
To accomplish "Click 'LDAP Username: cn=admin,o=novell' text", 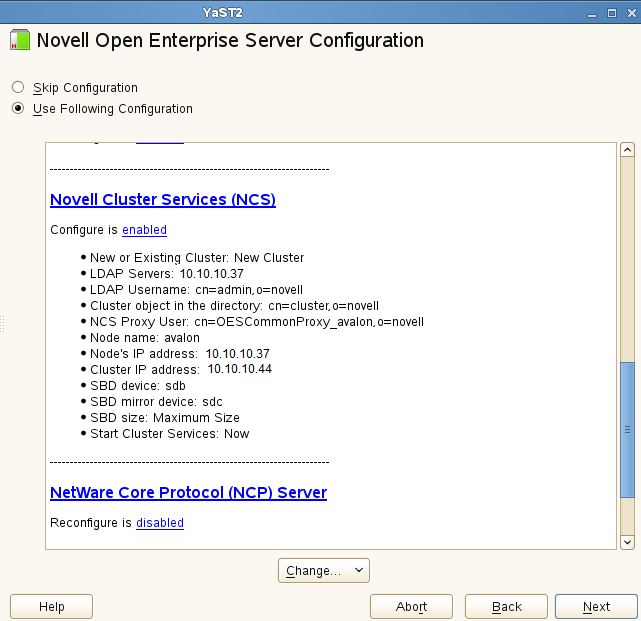I will pos(196,289).
